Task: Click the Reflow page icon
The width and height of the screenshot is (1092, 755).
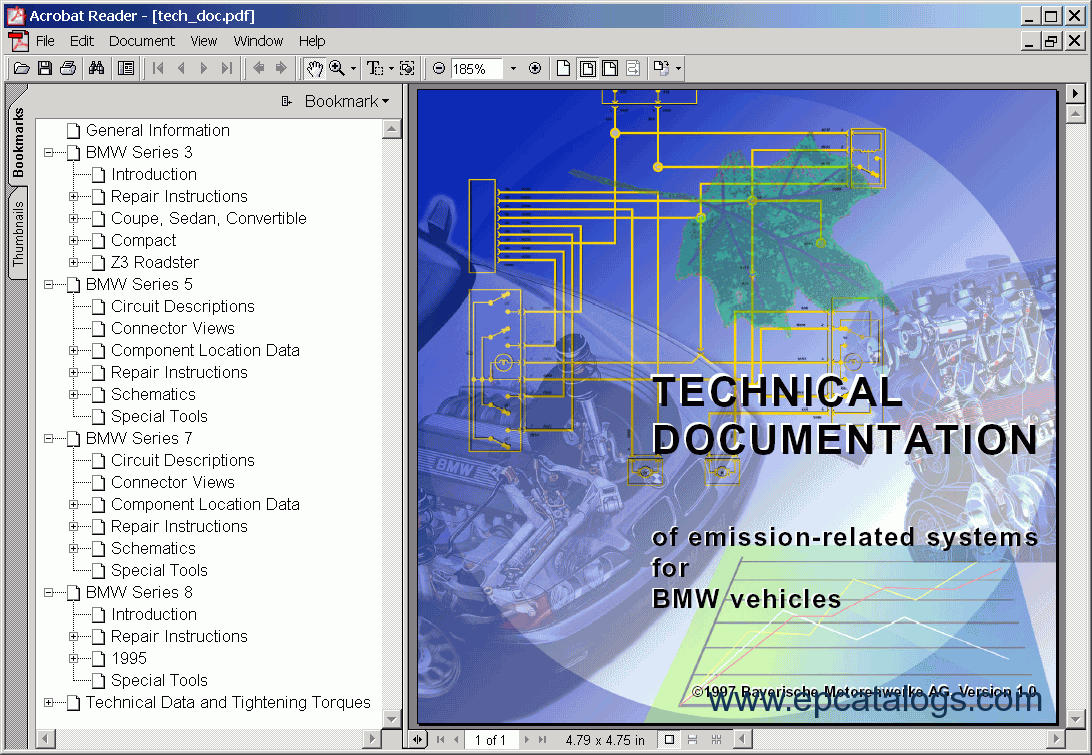Action: (x=632, y=68)
